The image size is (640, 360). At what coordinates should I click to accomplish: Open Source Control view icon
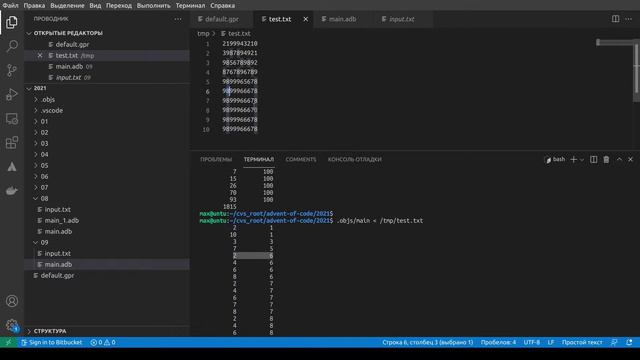[12, 70]
